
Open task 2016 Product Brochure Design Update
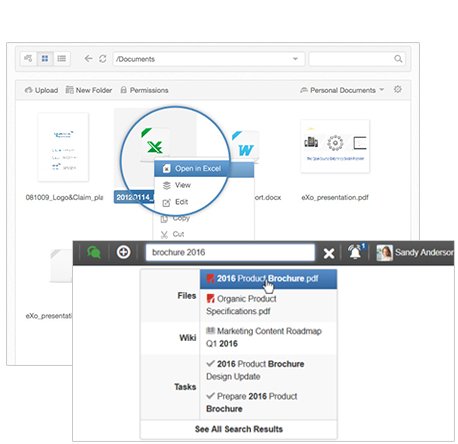click(x=268, y=370)
